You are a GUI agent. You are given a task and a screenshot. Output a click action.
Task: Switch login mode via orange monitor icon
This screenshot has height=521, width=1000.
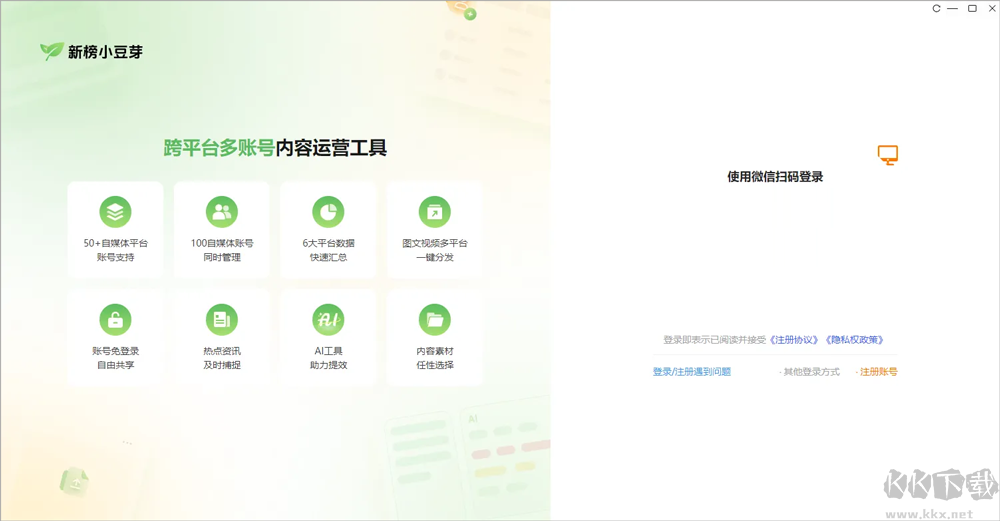pos(888,155)
